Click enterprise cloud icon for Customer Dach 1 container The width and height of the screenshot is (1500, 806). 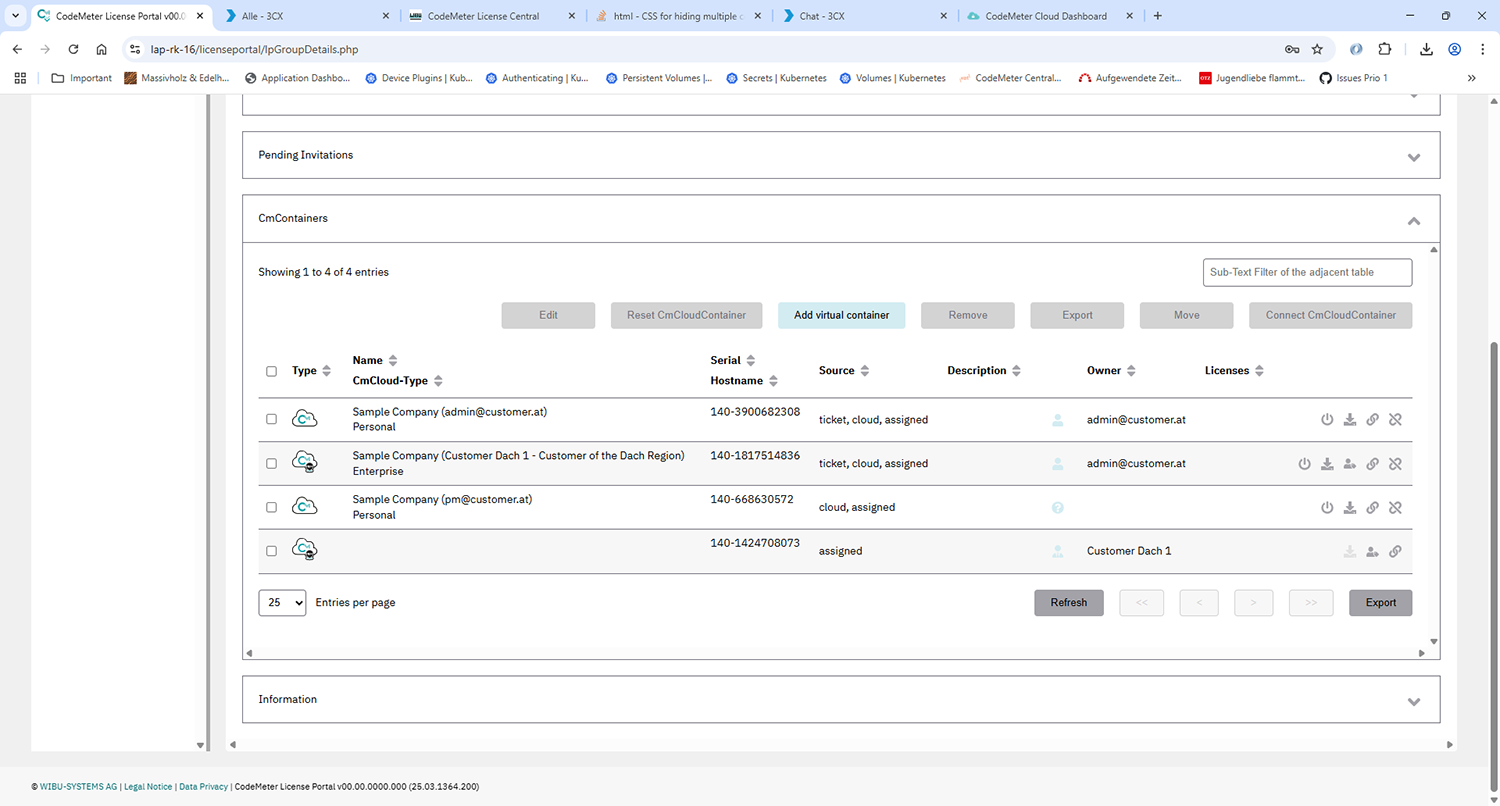pyautogui.click(x=305, y=463)
